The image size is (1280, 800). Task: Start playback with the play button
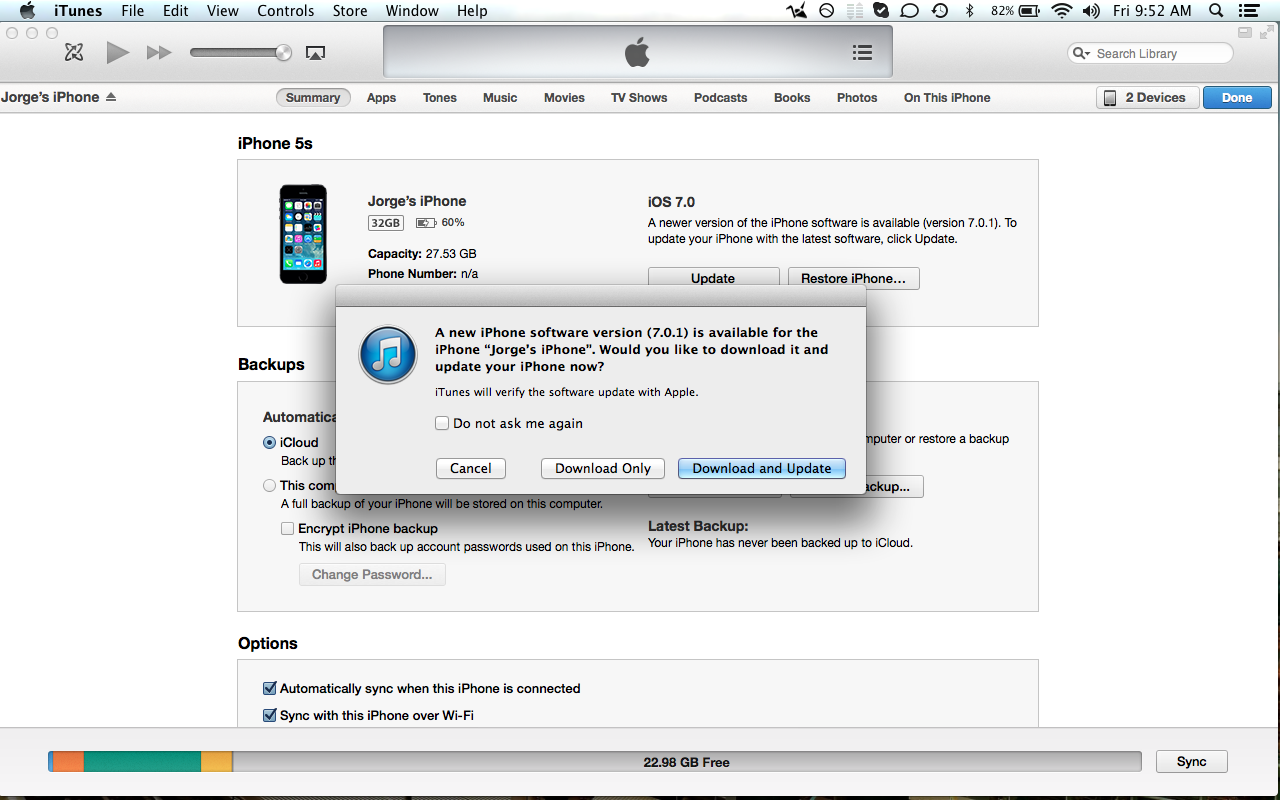click(118, 52)
